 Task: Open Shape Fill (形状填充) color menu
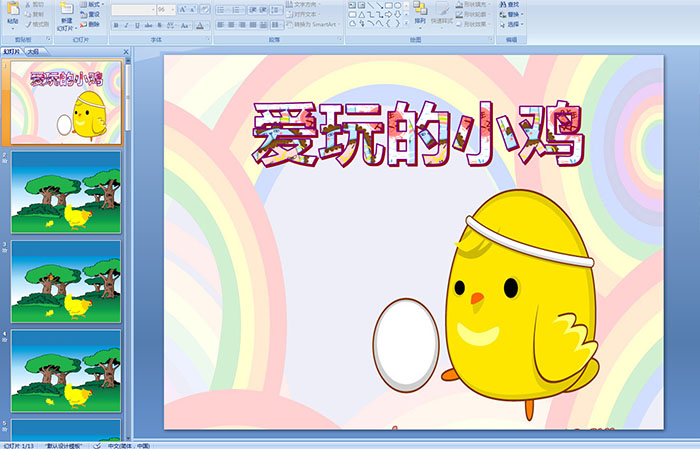(x=473, y=4)
